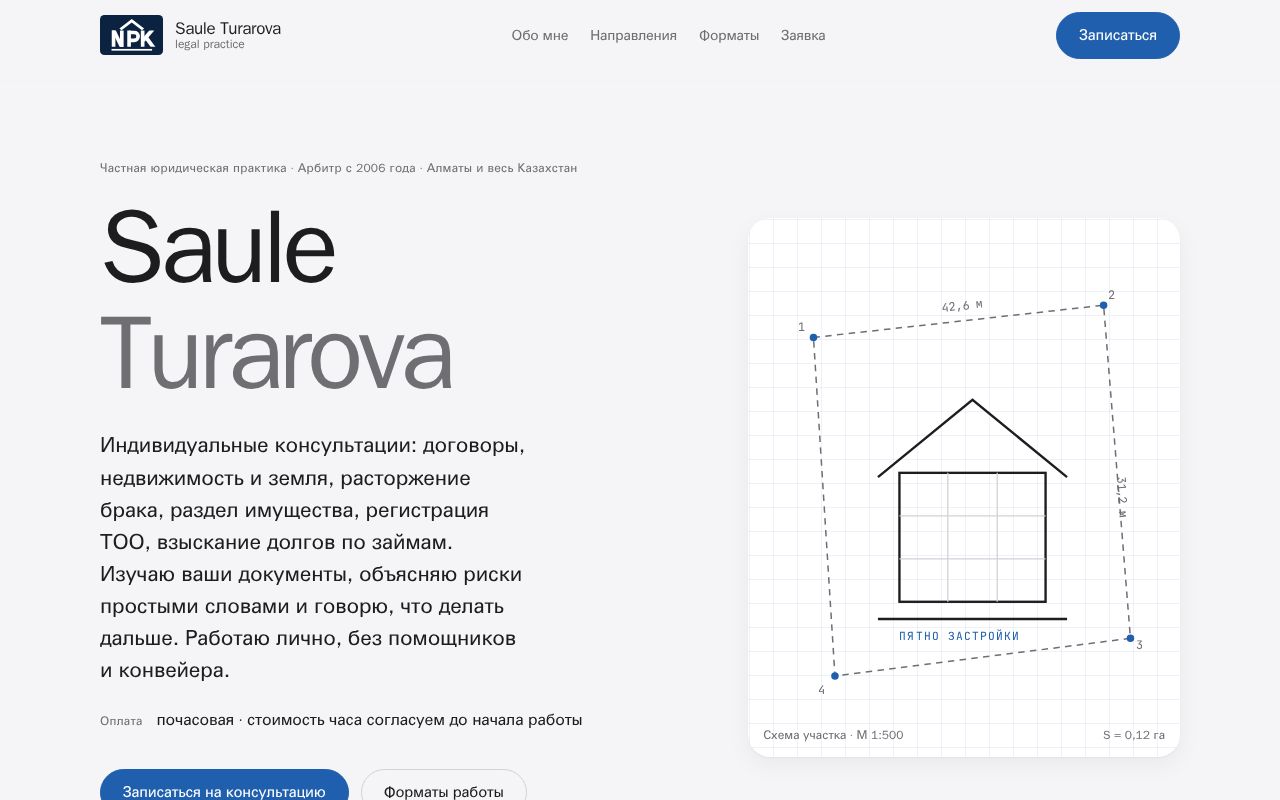Click the почасовая payment terms text
The height and width of the screenshot is (800, 1280).
(369, 720)
